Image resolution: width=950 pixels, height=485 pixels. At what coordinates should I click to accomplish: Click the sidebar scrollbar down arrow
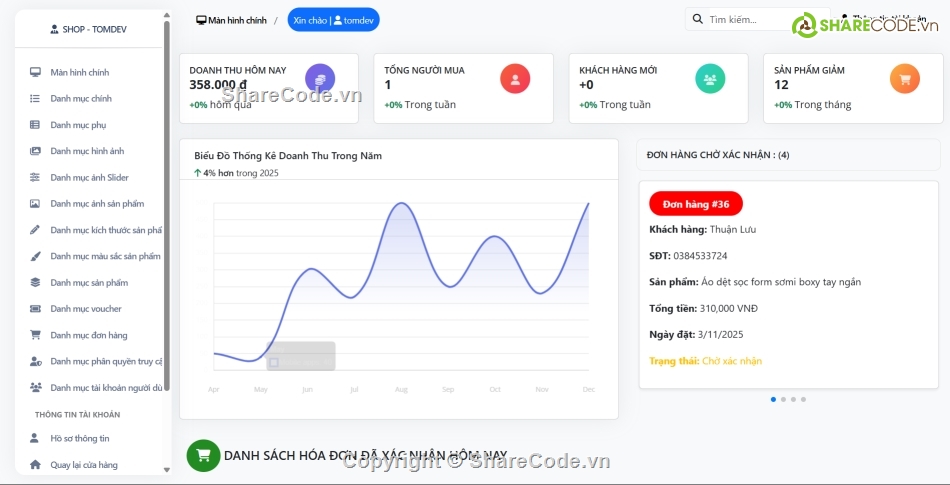pos(167,470)
